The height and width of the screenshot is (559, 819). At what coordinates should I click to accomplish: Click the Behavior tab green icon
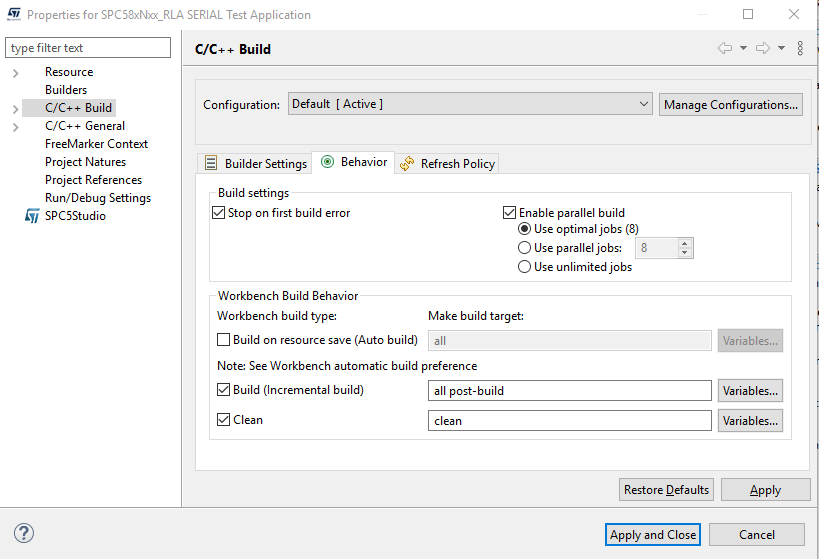[327, 161]
